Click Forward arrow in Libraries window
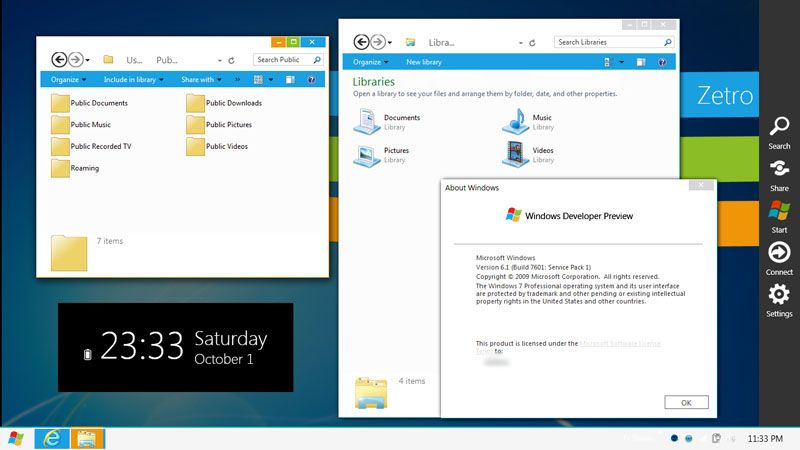 pyautogui.click(x=378, y=42)
